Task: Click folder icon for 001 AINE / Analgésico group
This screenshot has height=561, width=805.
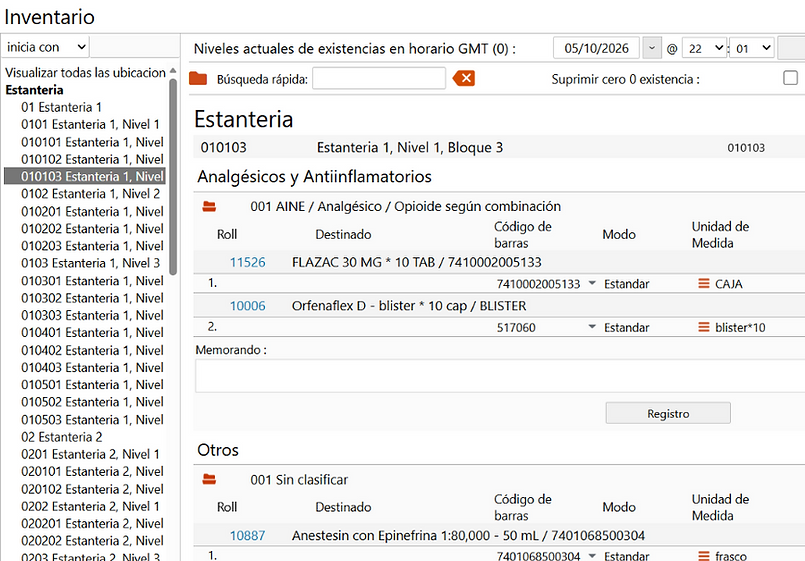Action: pos(209,206)
